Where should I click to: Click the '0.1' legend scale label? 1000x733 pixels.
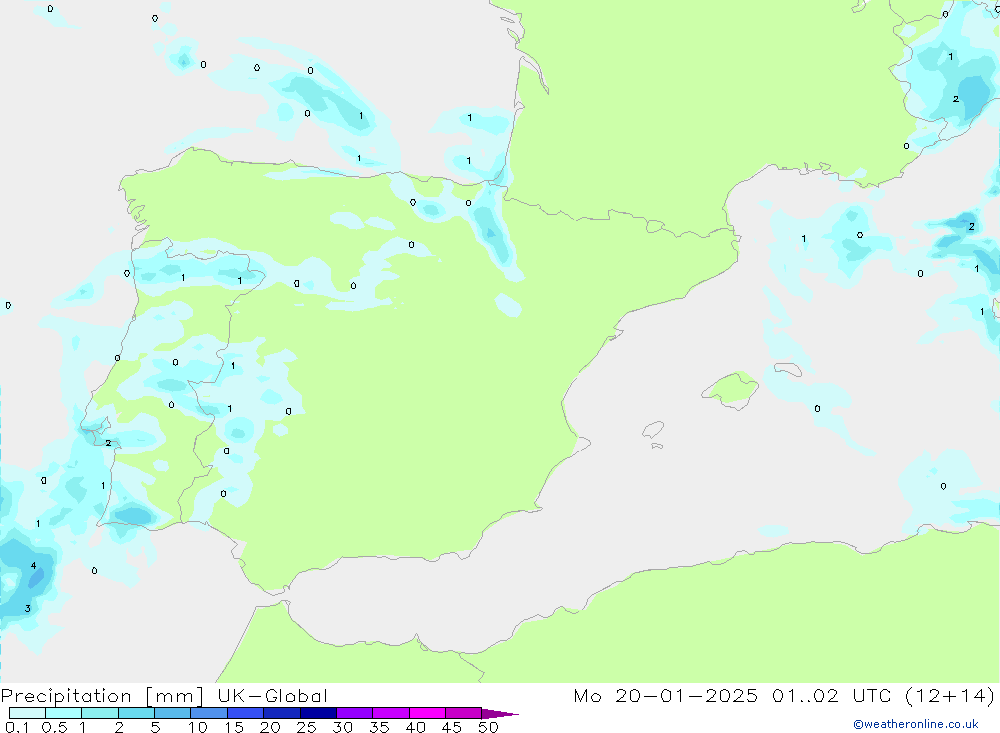[17, 727]
